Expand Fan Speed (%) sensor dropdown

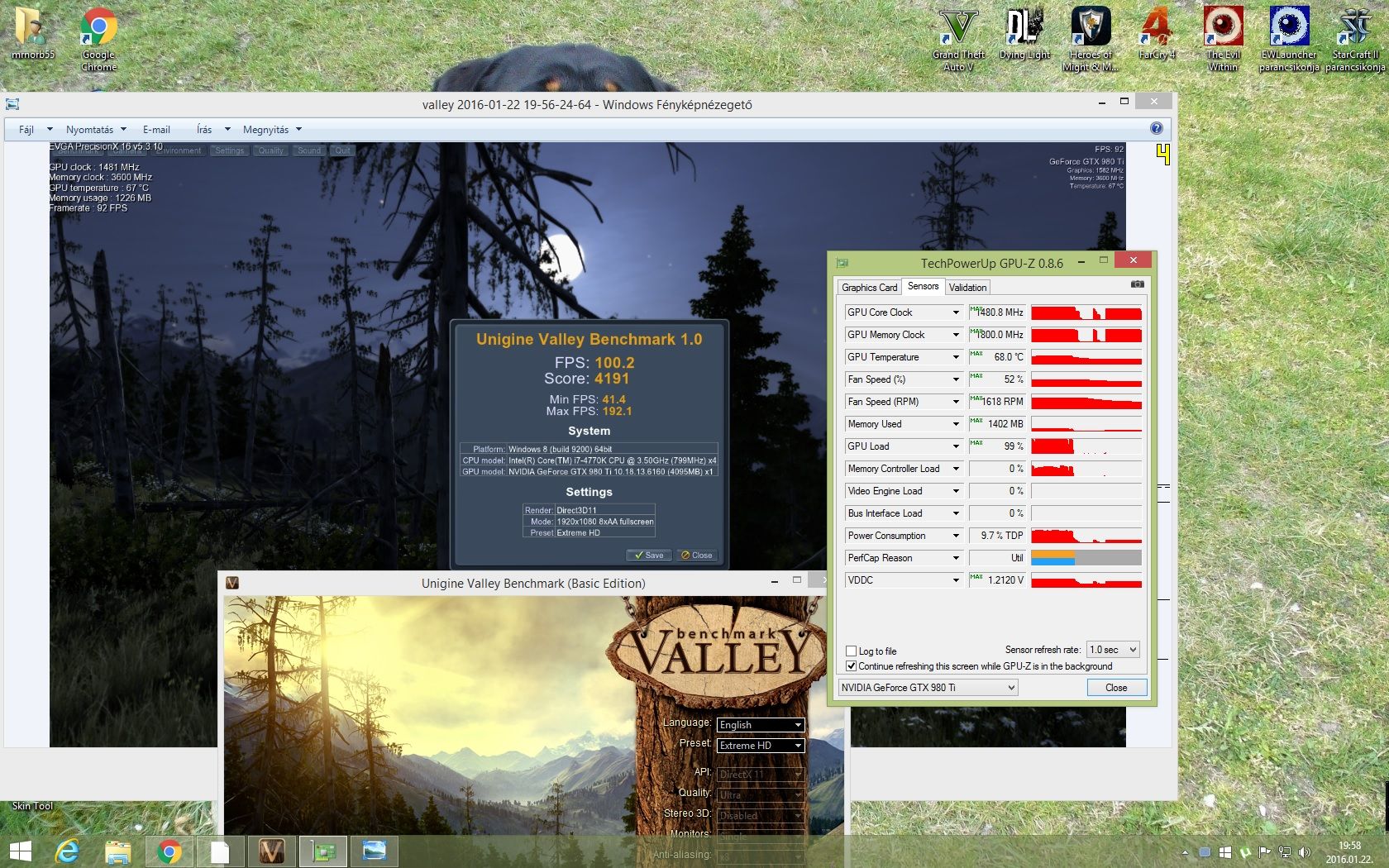tap(956, 379)
